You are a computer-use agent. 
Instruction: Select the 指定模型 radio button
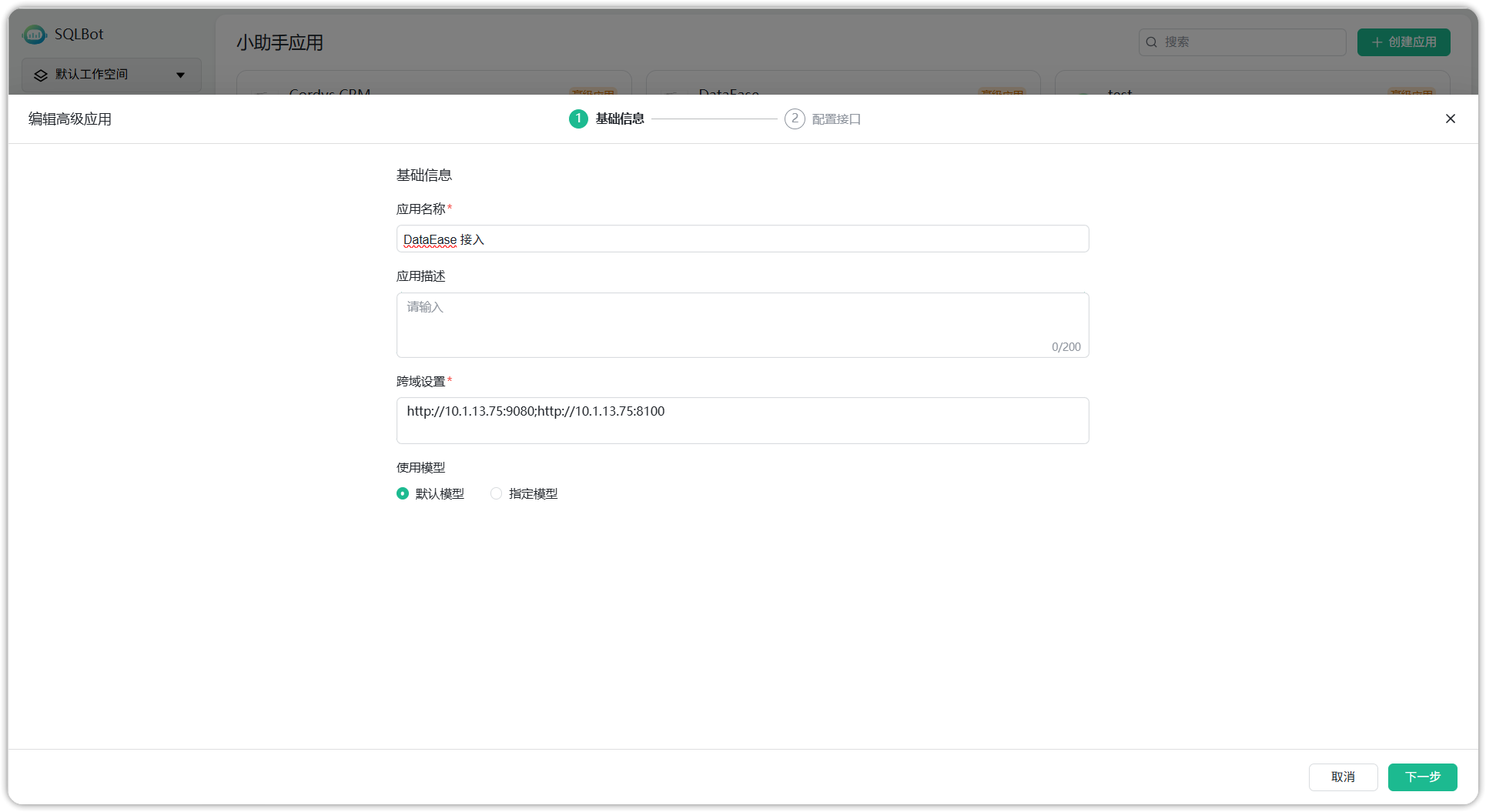[497, 493]
